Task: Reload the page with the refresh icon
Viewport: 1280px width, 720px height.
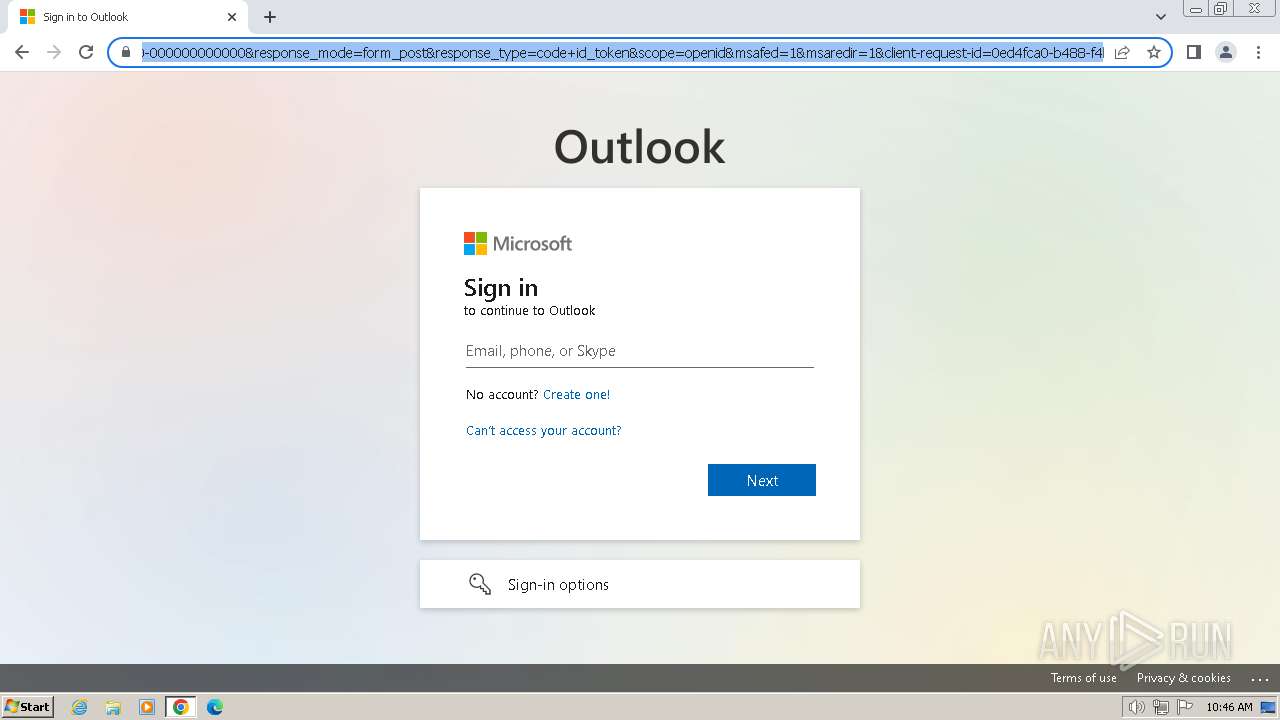Action: 86,52
